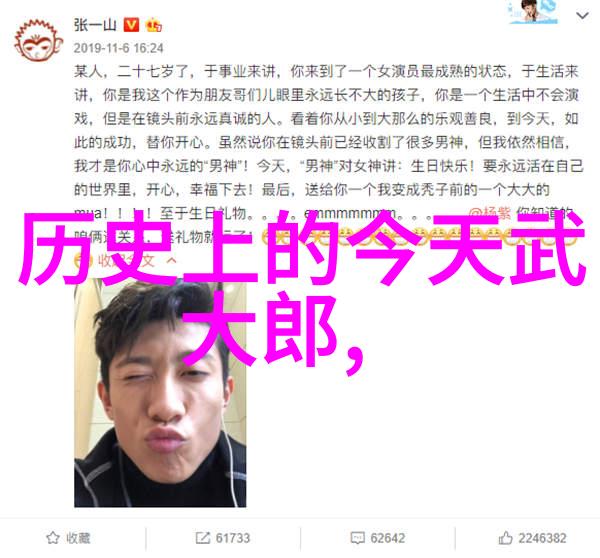Click the card decoration image at top right
The width and height of the screenshot is (600, 558).
[533, 12]
